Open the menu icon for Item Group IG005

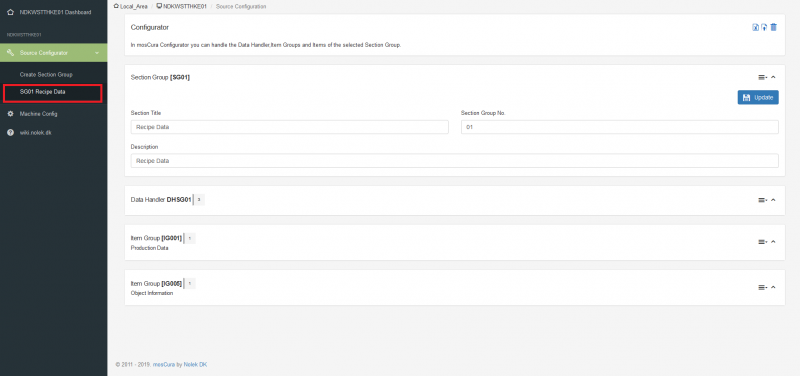[762, 287]
